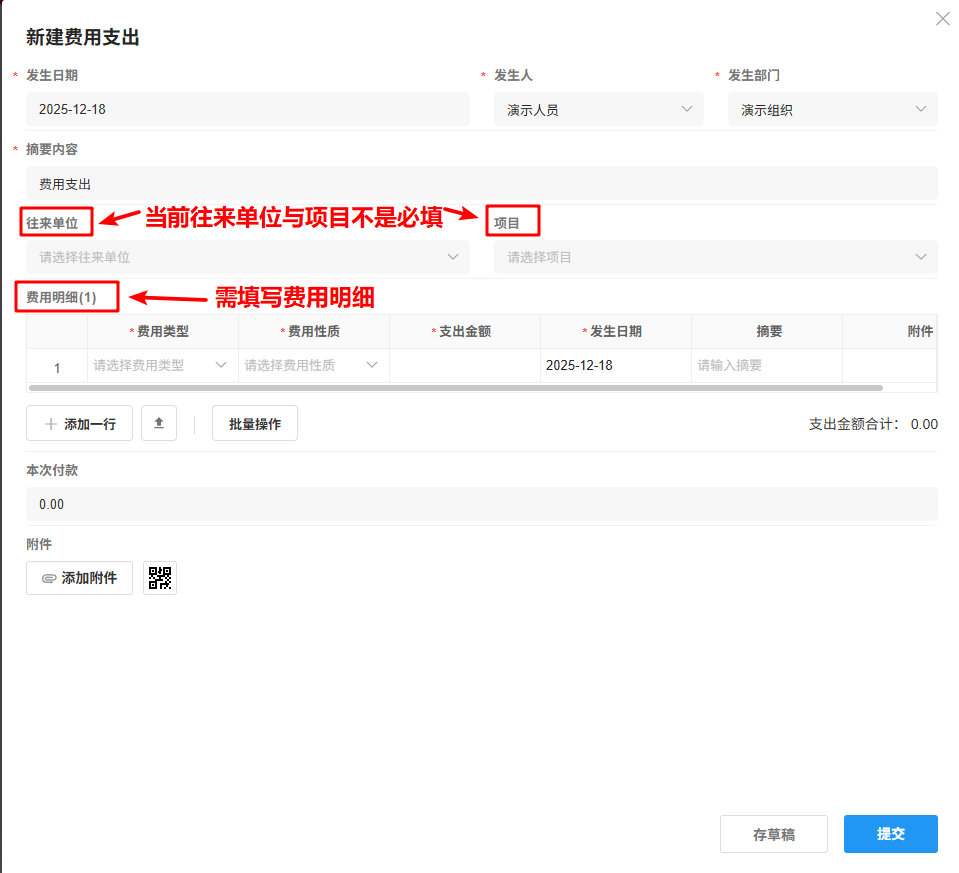Click the 摘要内容 summary text field
Viewport: 959px width, 873px height.
coord(480,183)
